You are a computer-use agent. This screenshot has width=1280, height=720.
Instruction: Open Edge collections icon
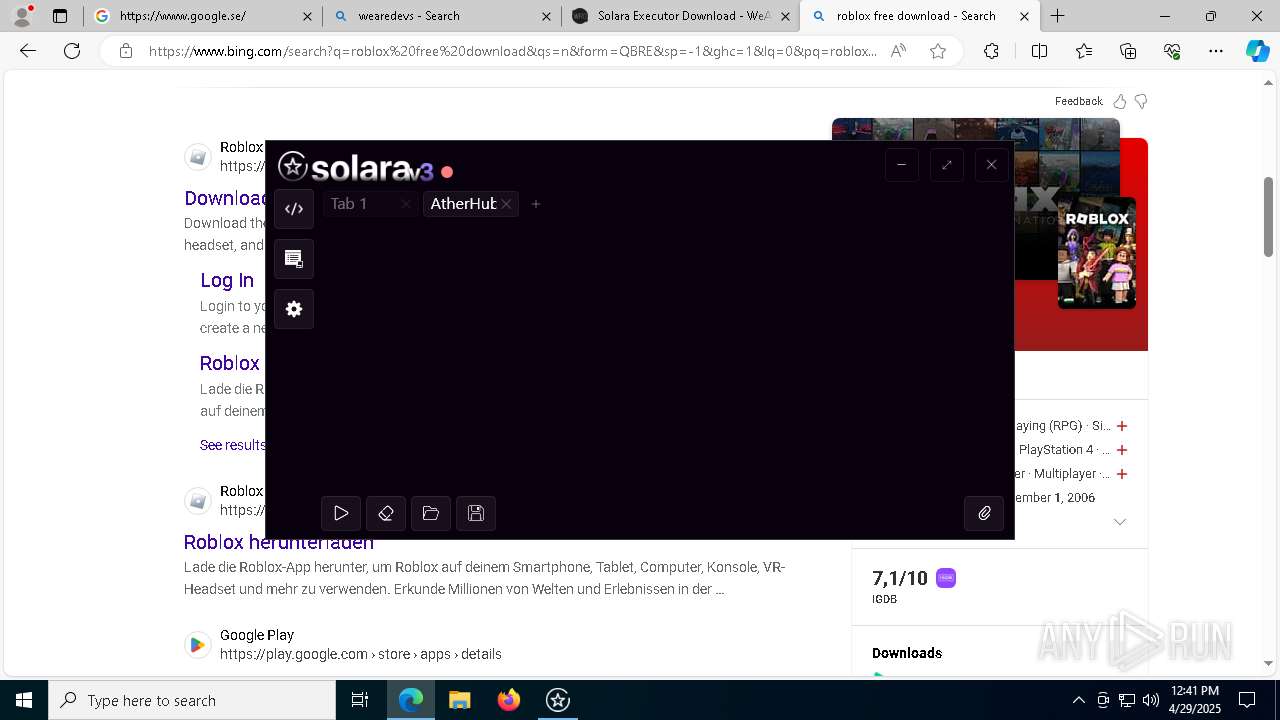coord(1128,51)
